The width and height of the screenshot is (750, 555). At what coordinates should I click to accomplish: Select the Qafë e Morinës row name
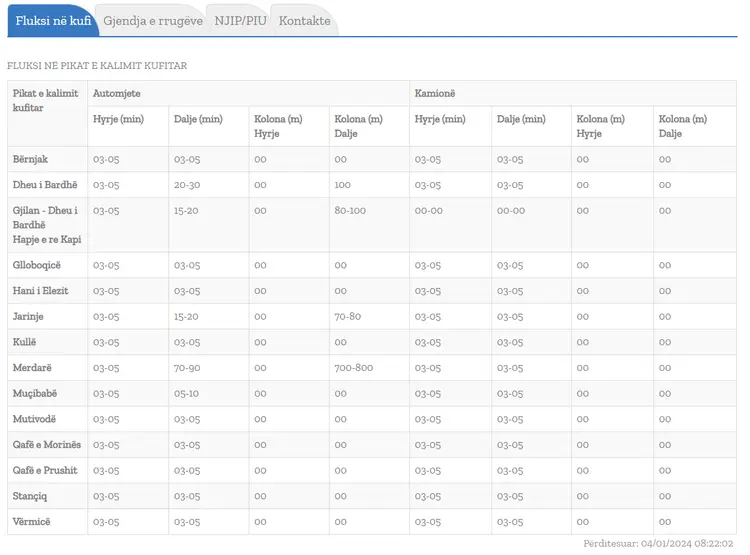coord(47,444)
